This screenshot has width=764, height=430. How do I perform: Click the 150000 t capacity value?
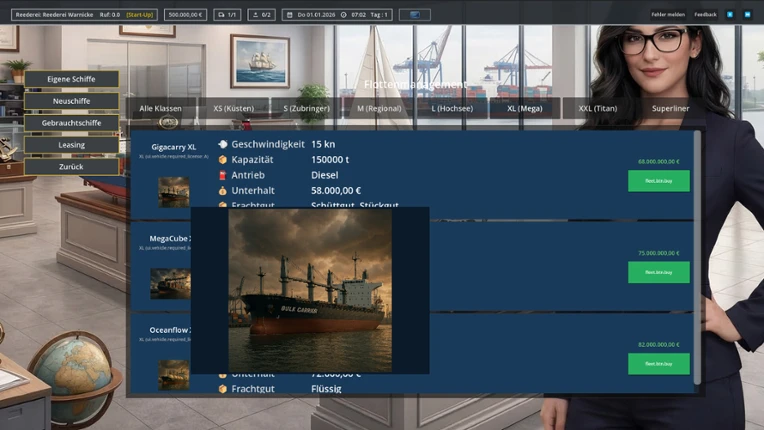330,160
